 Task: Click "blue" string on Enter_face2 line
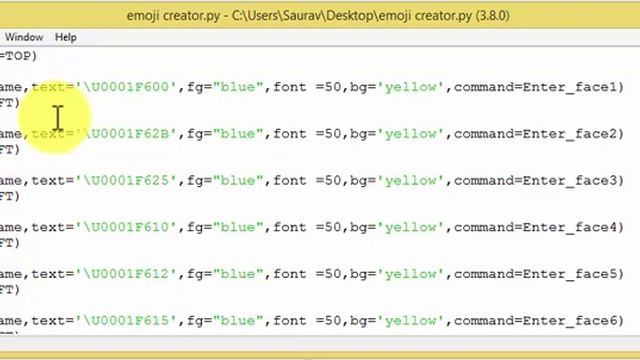[x=238, y=134]
